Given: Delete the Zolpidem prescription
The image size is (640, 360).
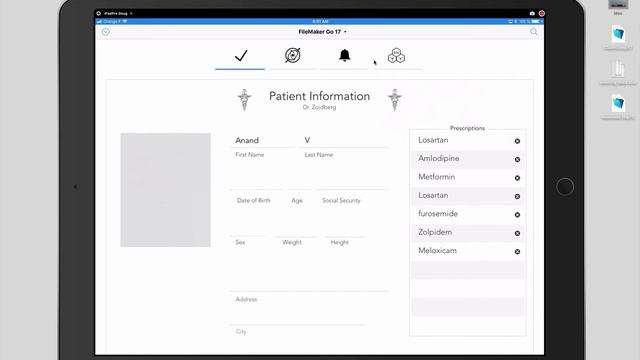Looking at the screenshot, I should point(517,233).
